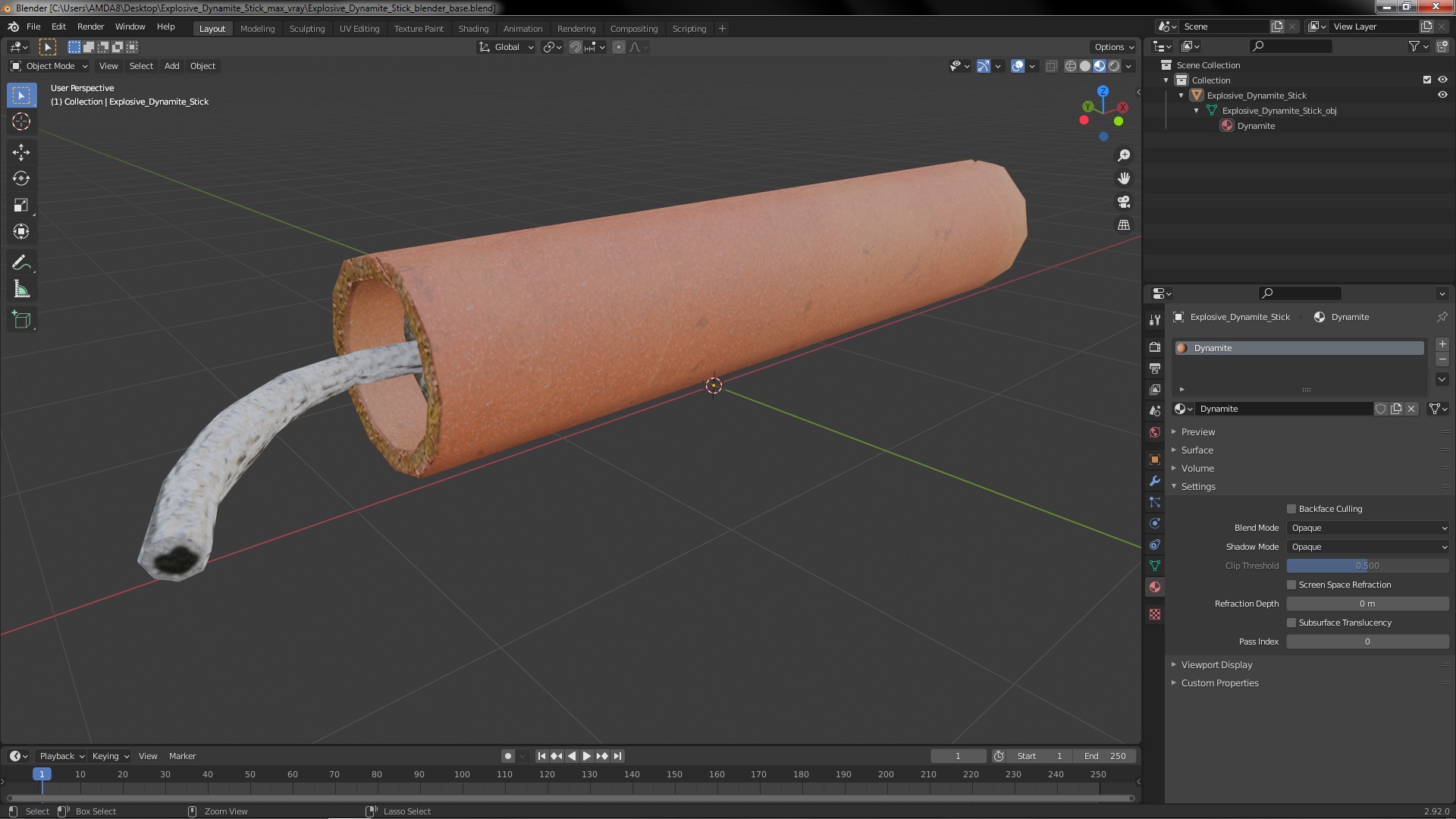Activate the Measure tool
Image resolution: width=1456 pixels, height=819 pixels.
click(x=21, y=290)
